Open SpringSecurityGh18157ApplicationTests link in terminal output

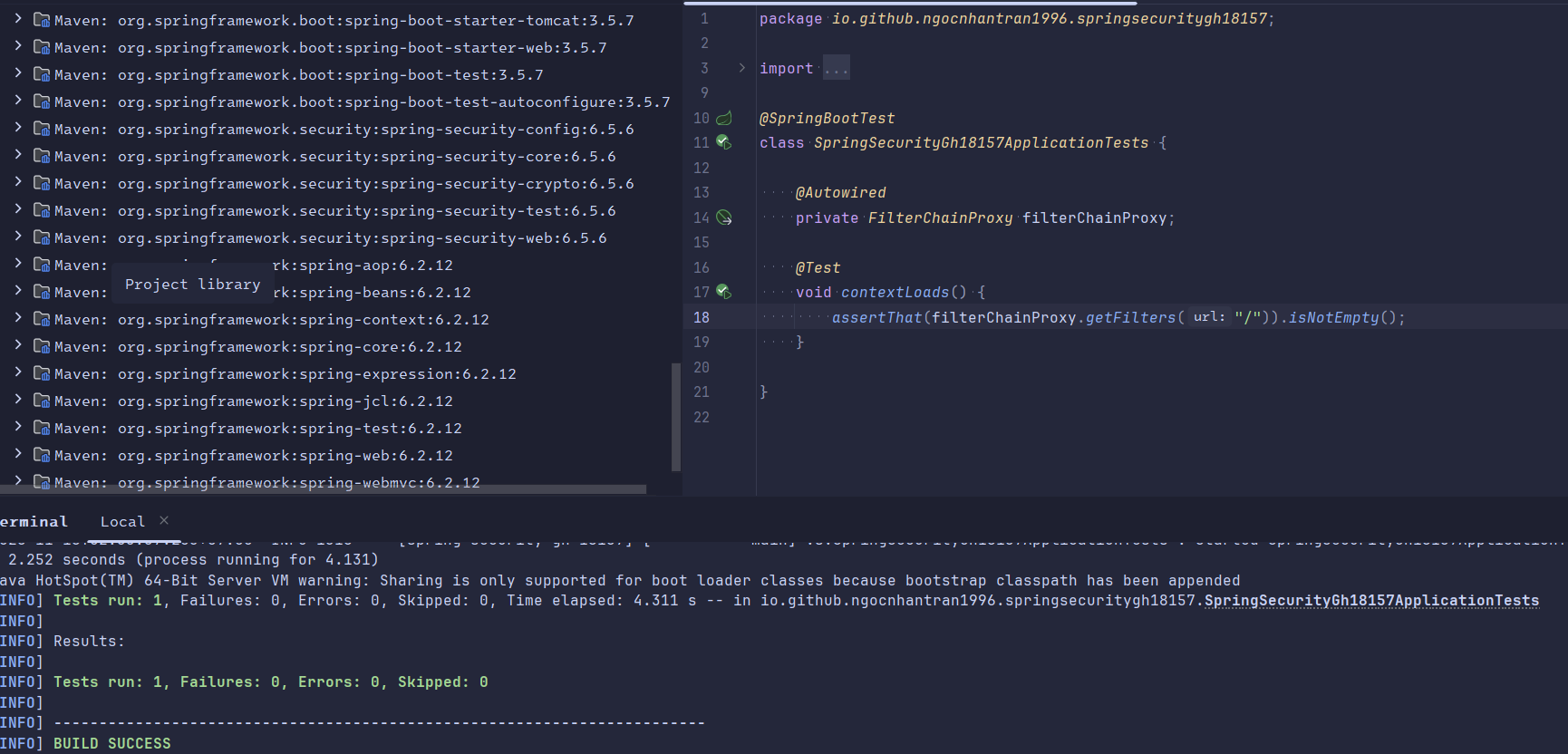(x=1370, y=601)
